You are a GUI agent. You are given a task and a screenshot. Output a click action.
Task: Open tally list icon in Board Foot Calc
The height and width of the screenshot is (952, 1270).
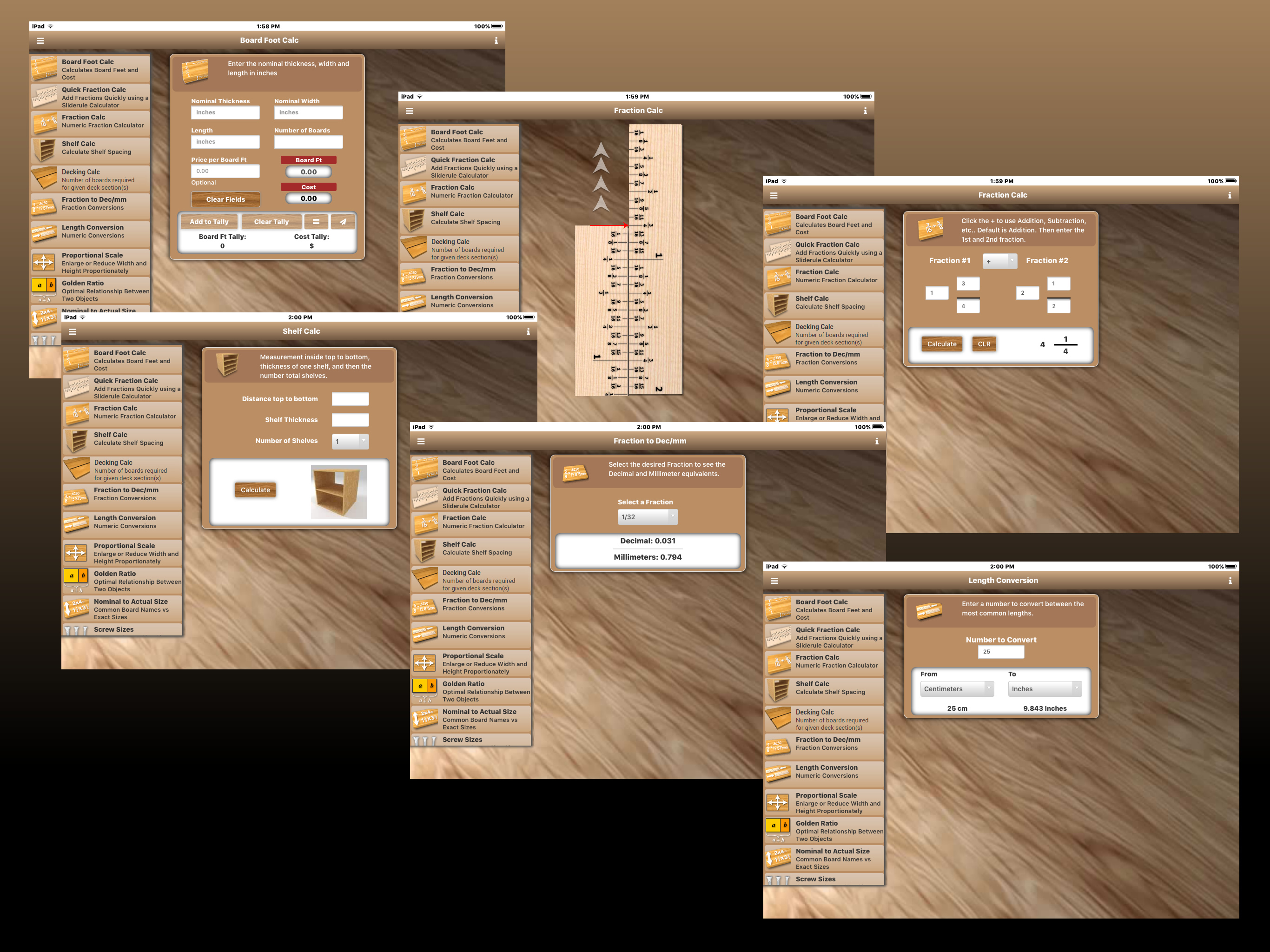point(316,222)
